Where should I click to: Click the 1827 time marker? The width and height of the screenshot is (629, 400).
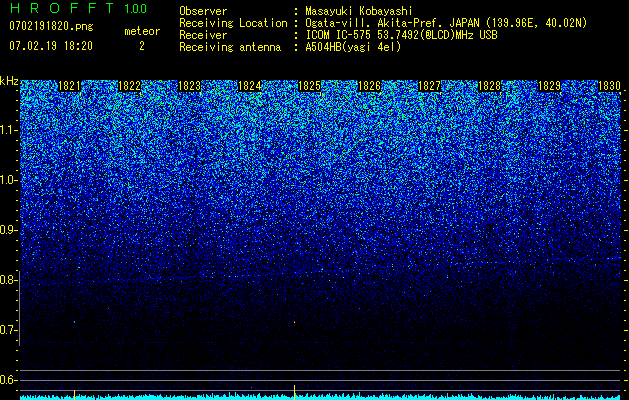click(430, 86)
